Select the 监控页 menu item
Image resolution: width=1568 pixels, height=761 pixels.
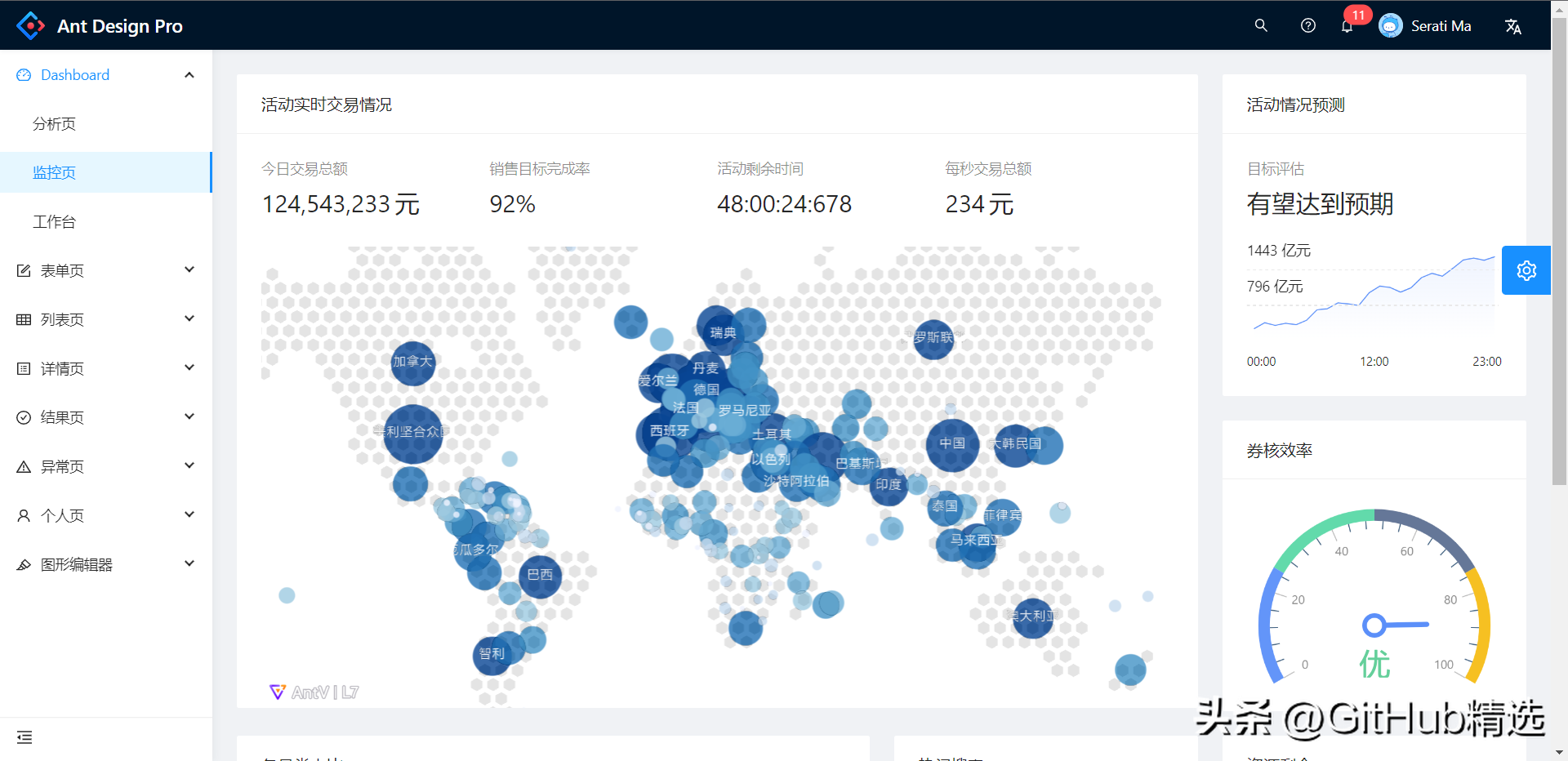[x=54, y=172]
